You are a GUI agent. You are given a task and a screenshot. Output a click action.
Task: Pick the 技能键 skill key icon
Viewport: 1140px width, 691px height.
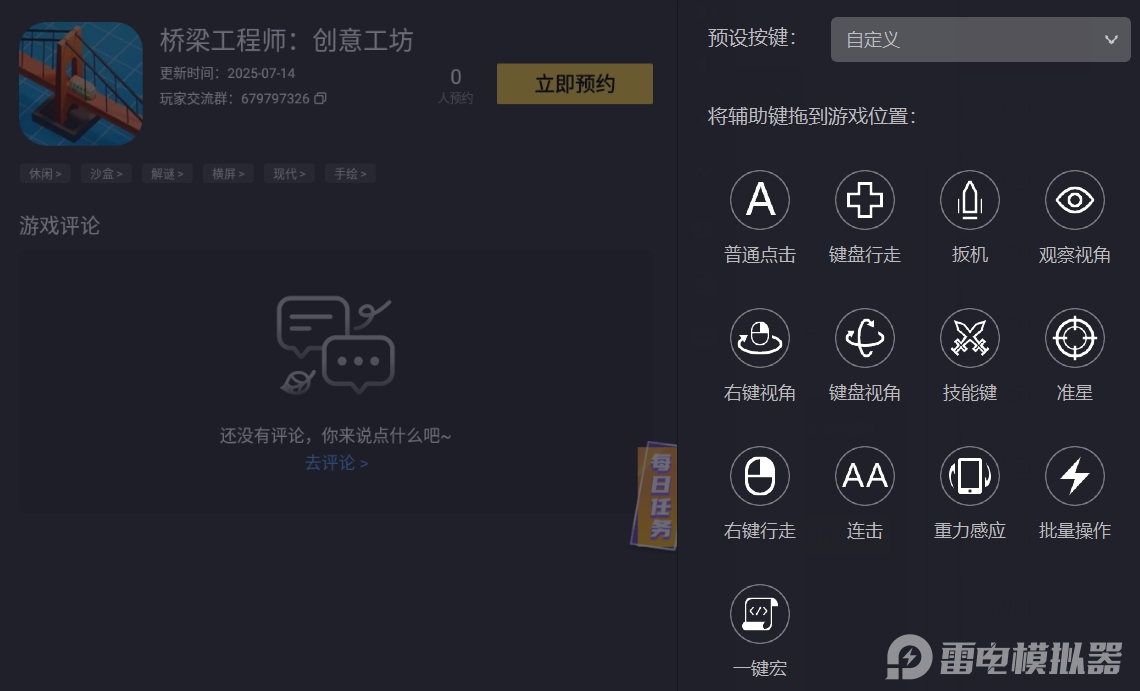click(x=969, y=337)
